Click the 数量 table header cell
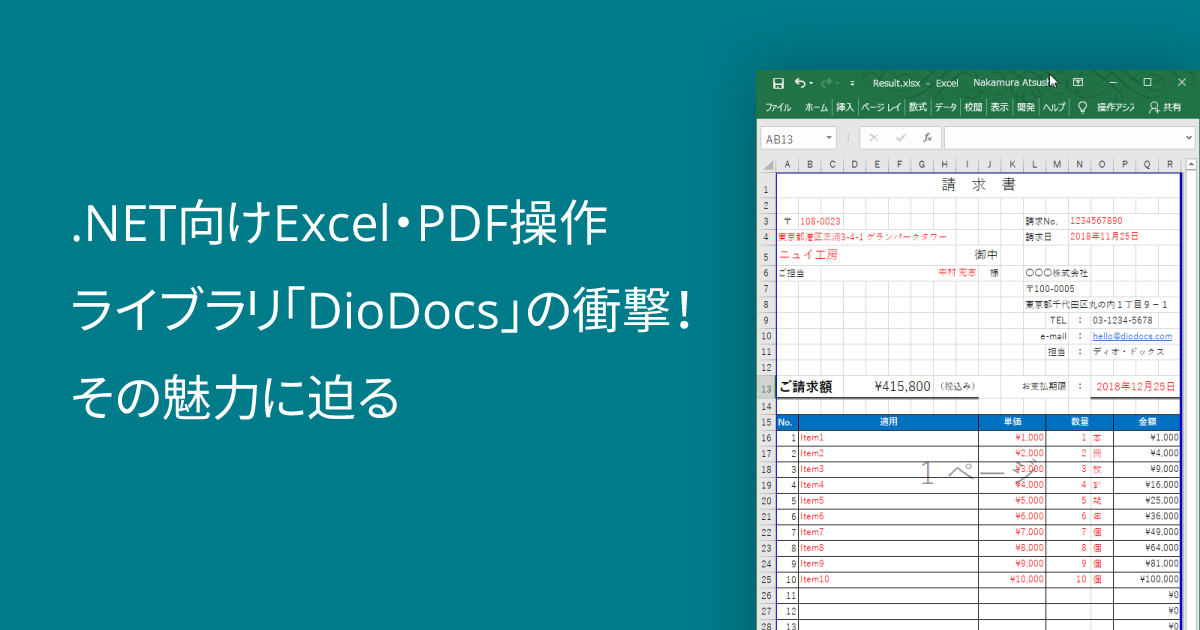 coord(1080,422)
